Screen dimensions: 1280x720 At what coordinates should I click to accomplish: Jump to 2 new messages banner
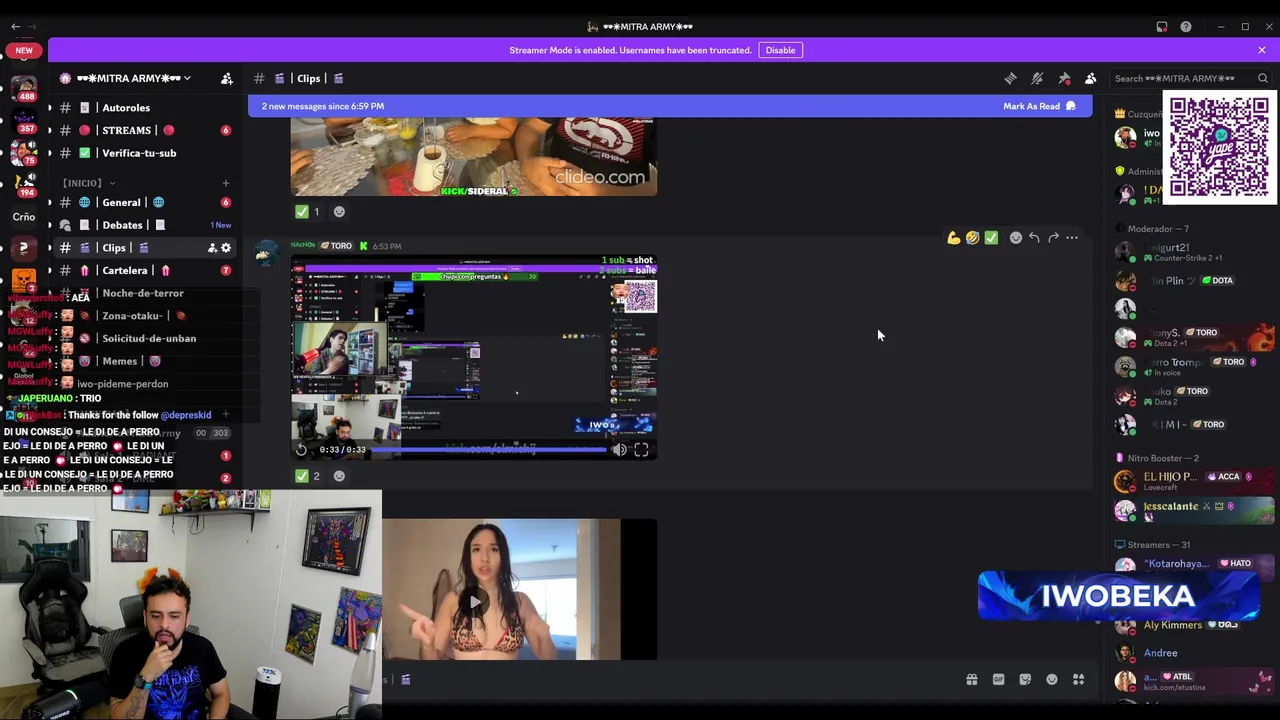(323, 106)
